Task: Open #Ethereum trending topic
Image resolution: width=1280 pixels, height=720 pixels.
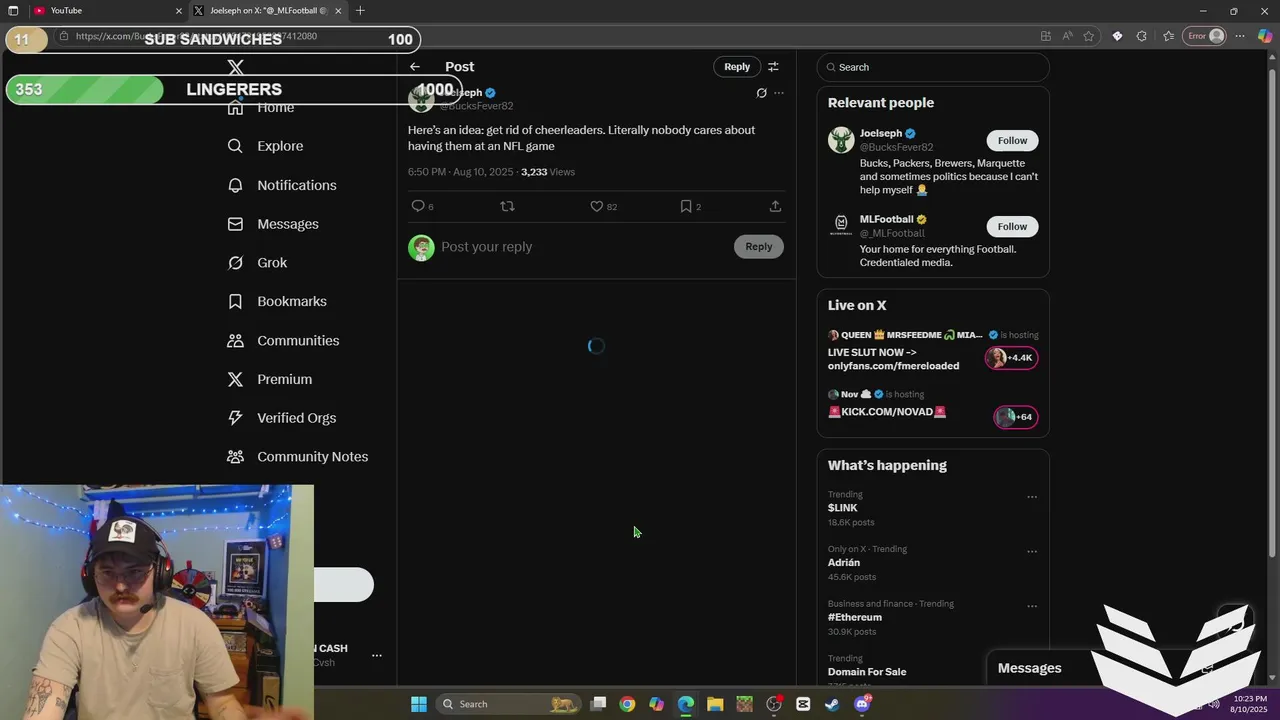Action: coord(855,618)
